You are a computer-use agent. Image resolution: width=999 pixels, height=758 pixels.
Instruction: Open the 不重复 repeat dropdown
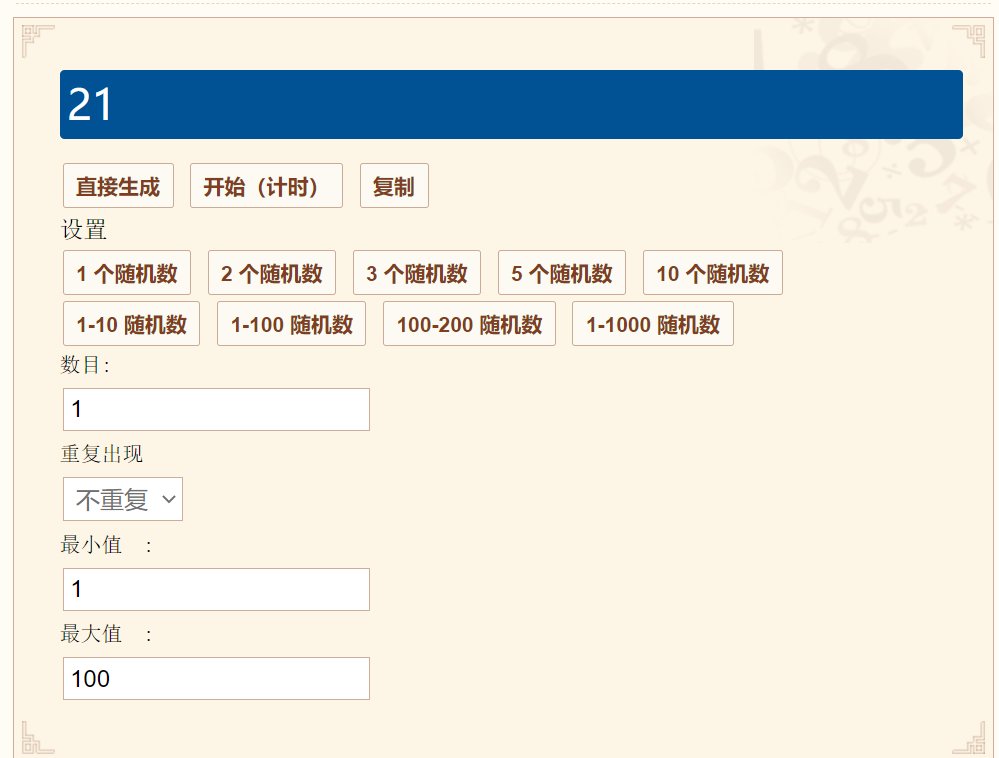coord(123,499)
